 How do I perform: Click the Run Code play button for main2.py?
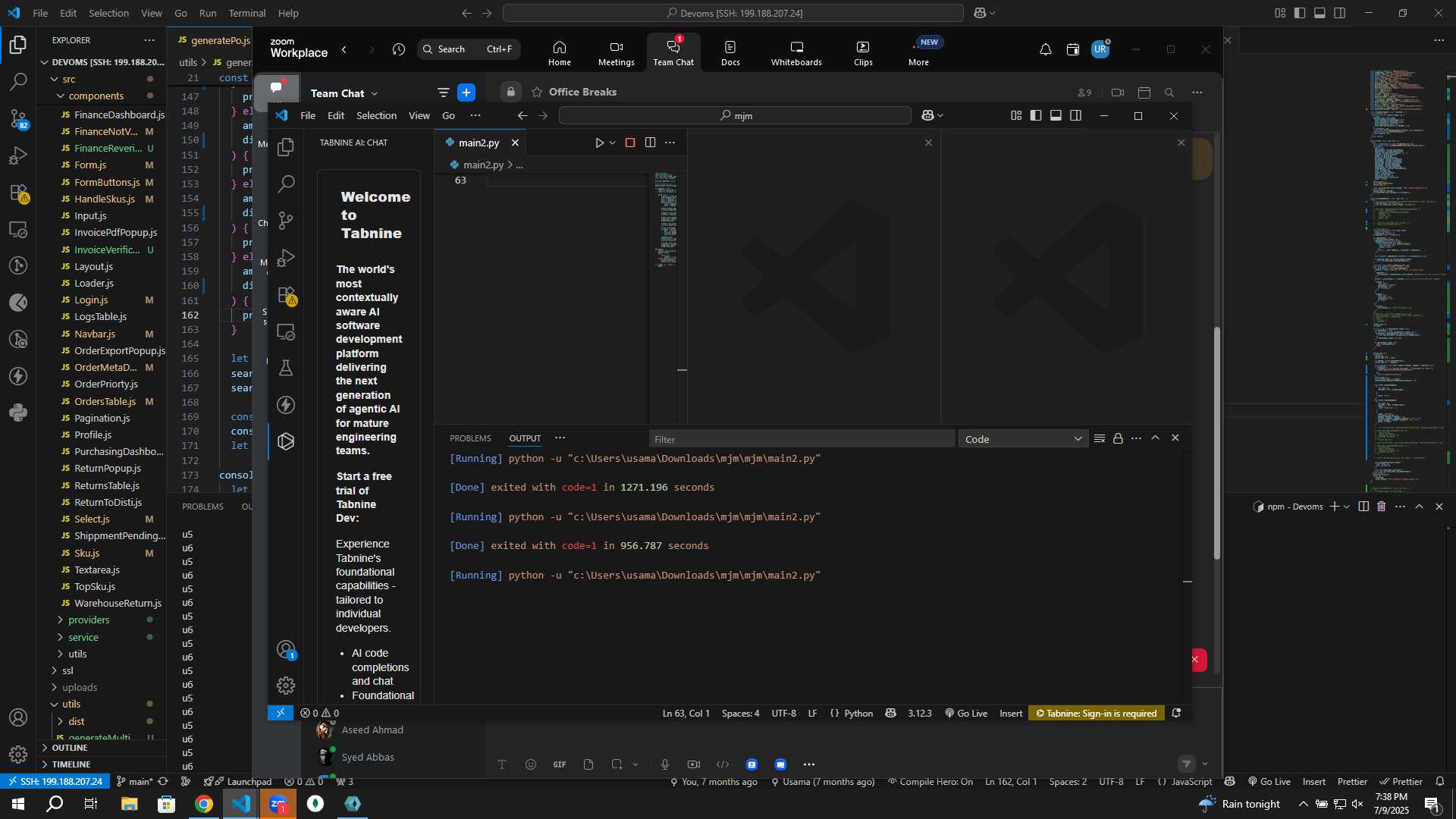click(599, 143)
